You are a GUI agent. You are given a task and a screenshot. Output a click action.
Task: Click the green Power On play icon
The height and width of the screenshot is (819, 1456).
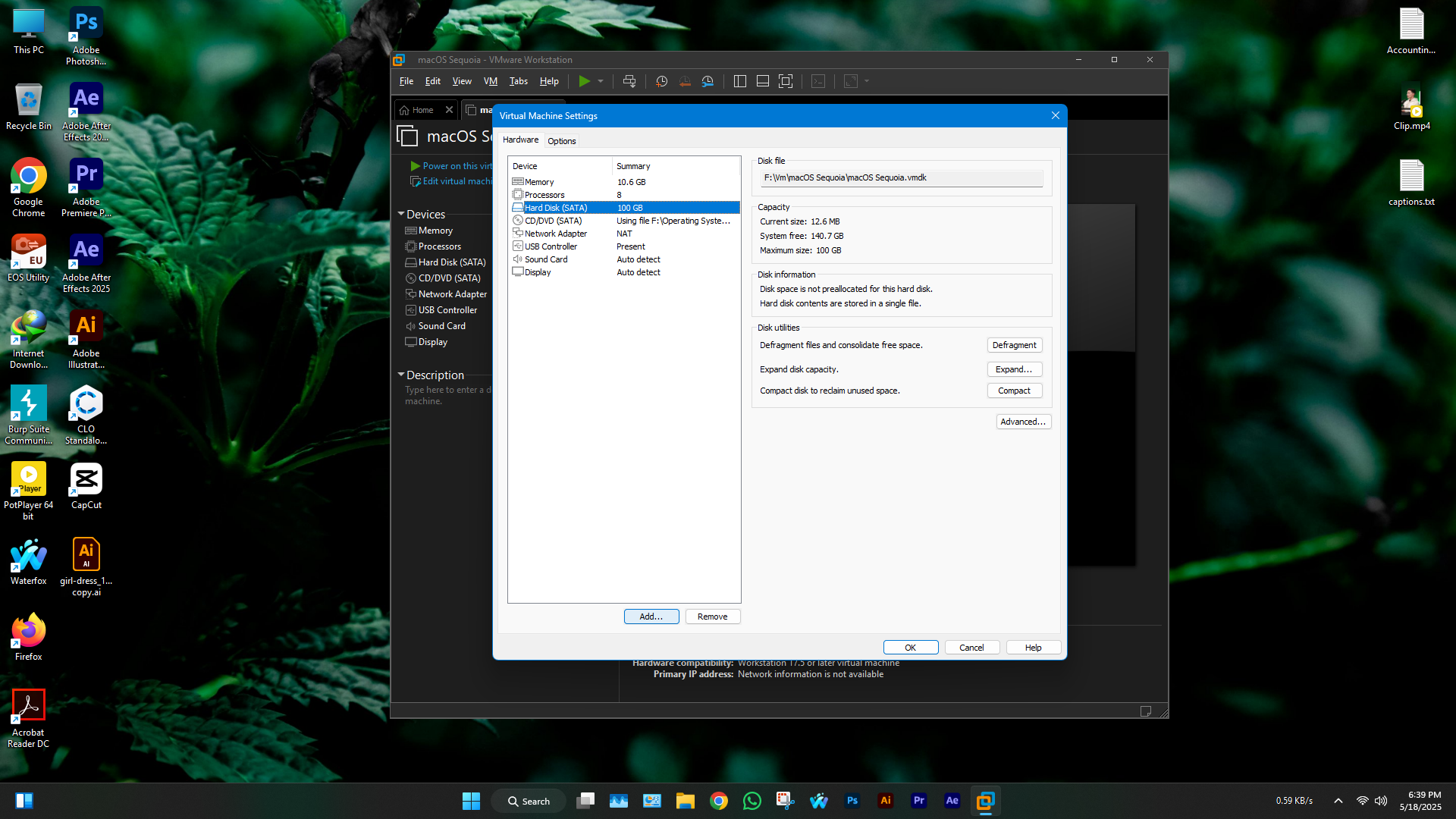tap(584, 81)
